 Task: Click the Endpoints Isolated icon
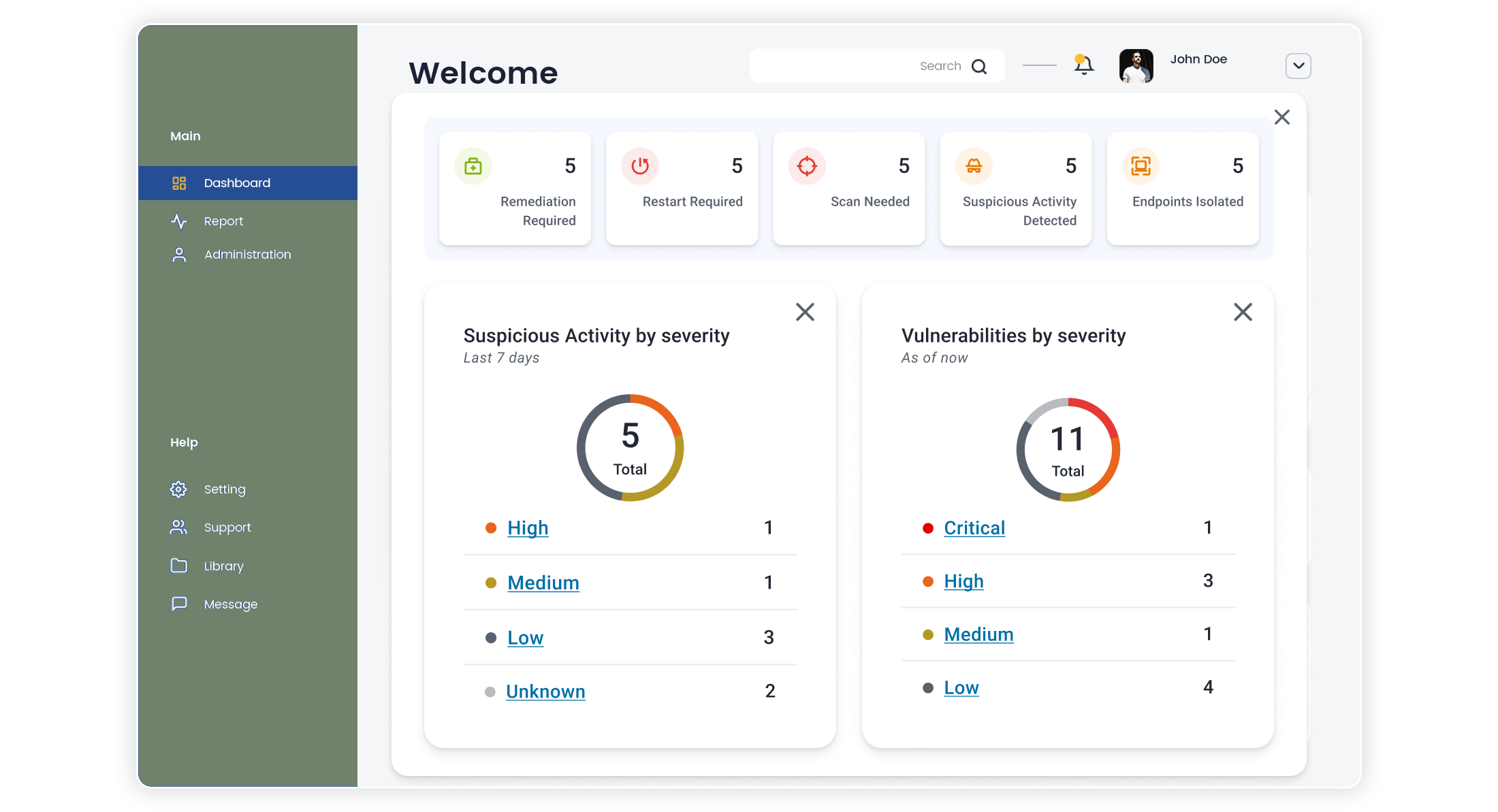pyautogui.click(x=1141, y=165)
